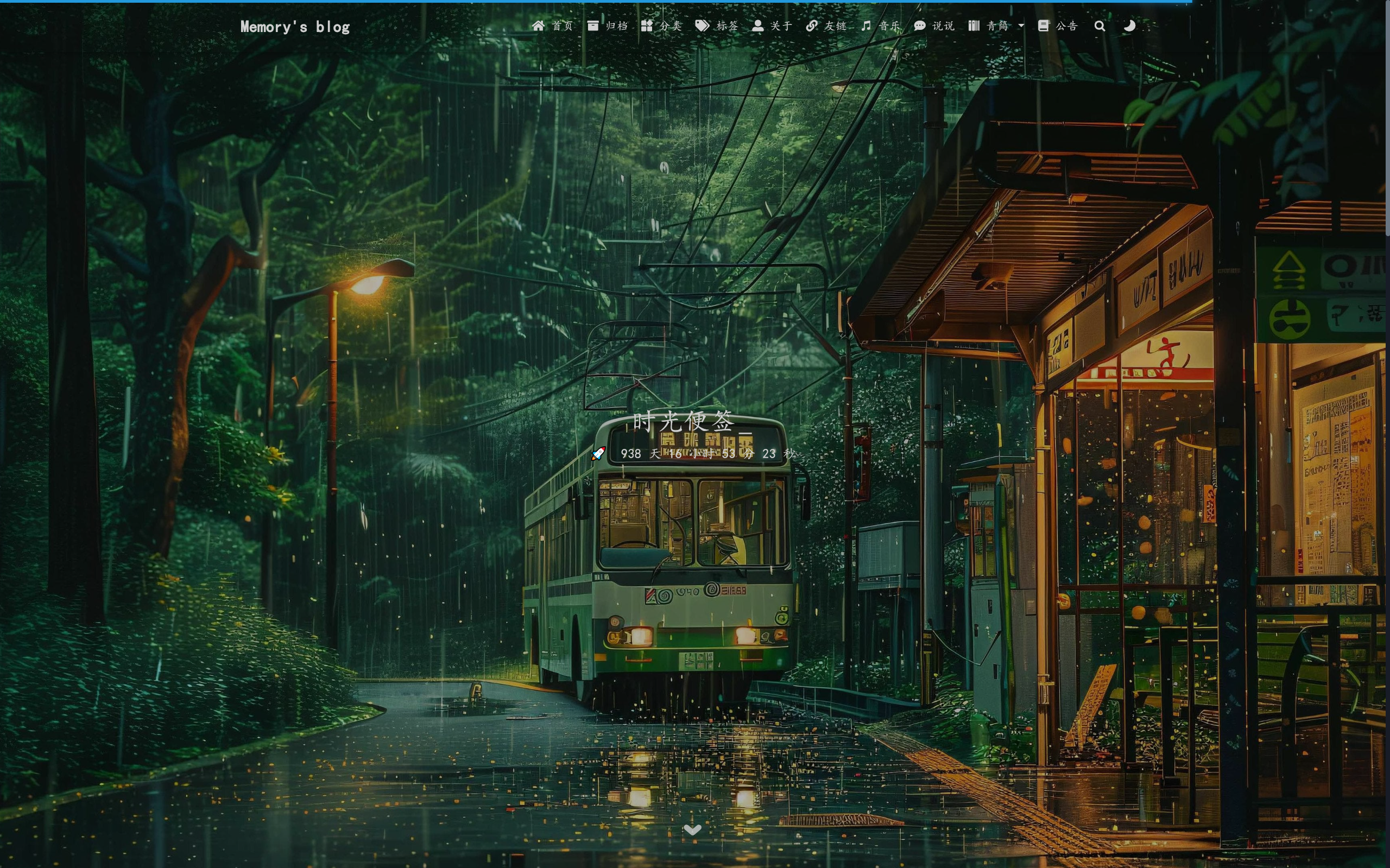Expand the 青简 dropdown arrow
Image resolution: width=1390 pixels, height=868 pixels.
point(1021,26)
